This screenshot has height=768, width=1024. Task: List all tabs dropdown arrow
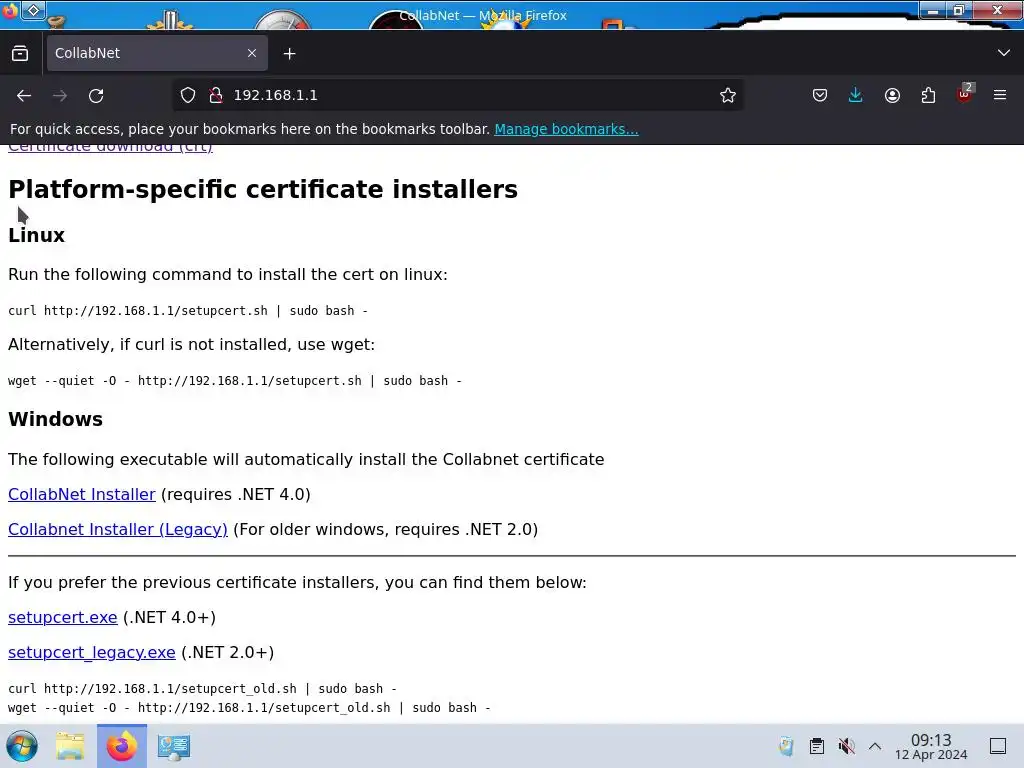tap(1004, 53)
